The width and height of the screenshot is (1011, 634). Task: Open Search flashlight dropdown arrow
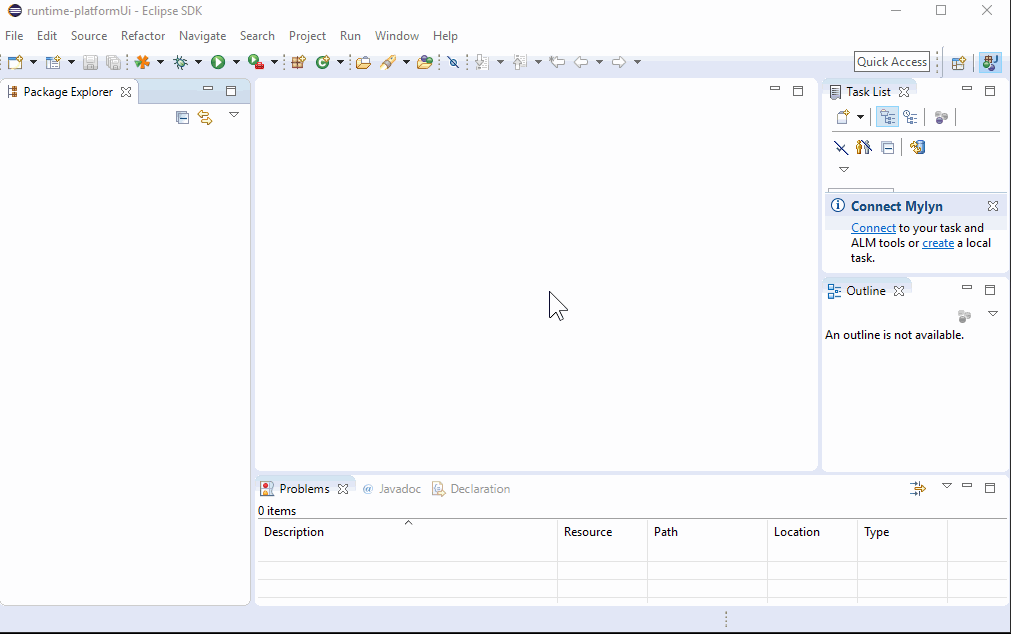pos(406,62)
